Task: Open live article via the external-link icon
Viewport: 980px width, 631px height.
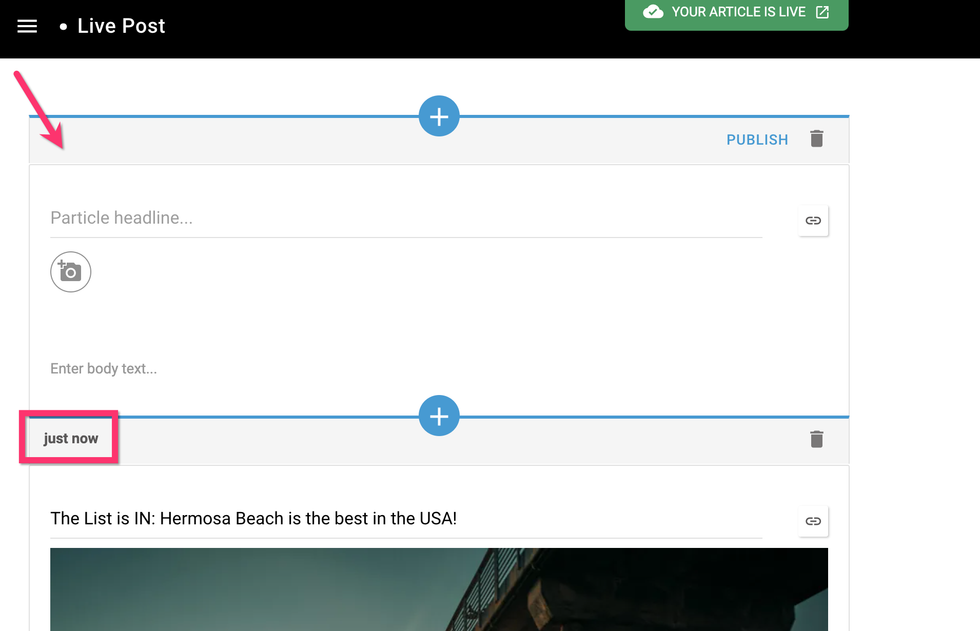Action: click(822, 12)
